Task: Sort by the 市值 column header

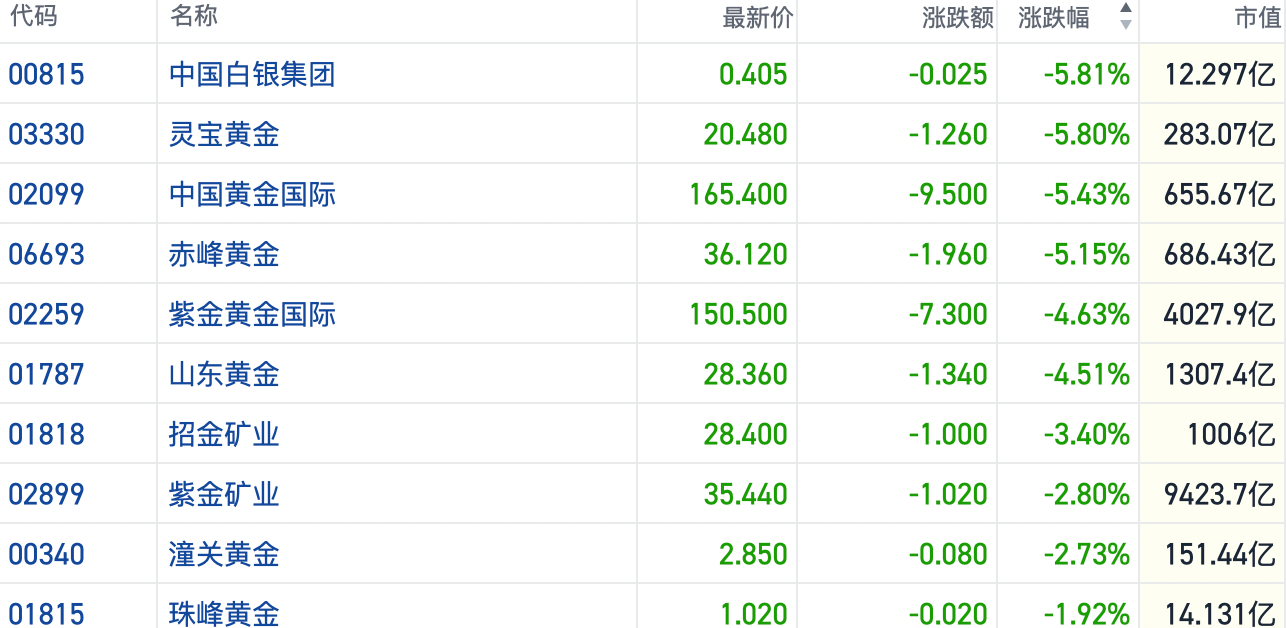Action: (x=1256, y=18)
